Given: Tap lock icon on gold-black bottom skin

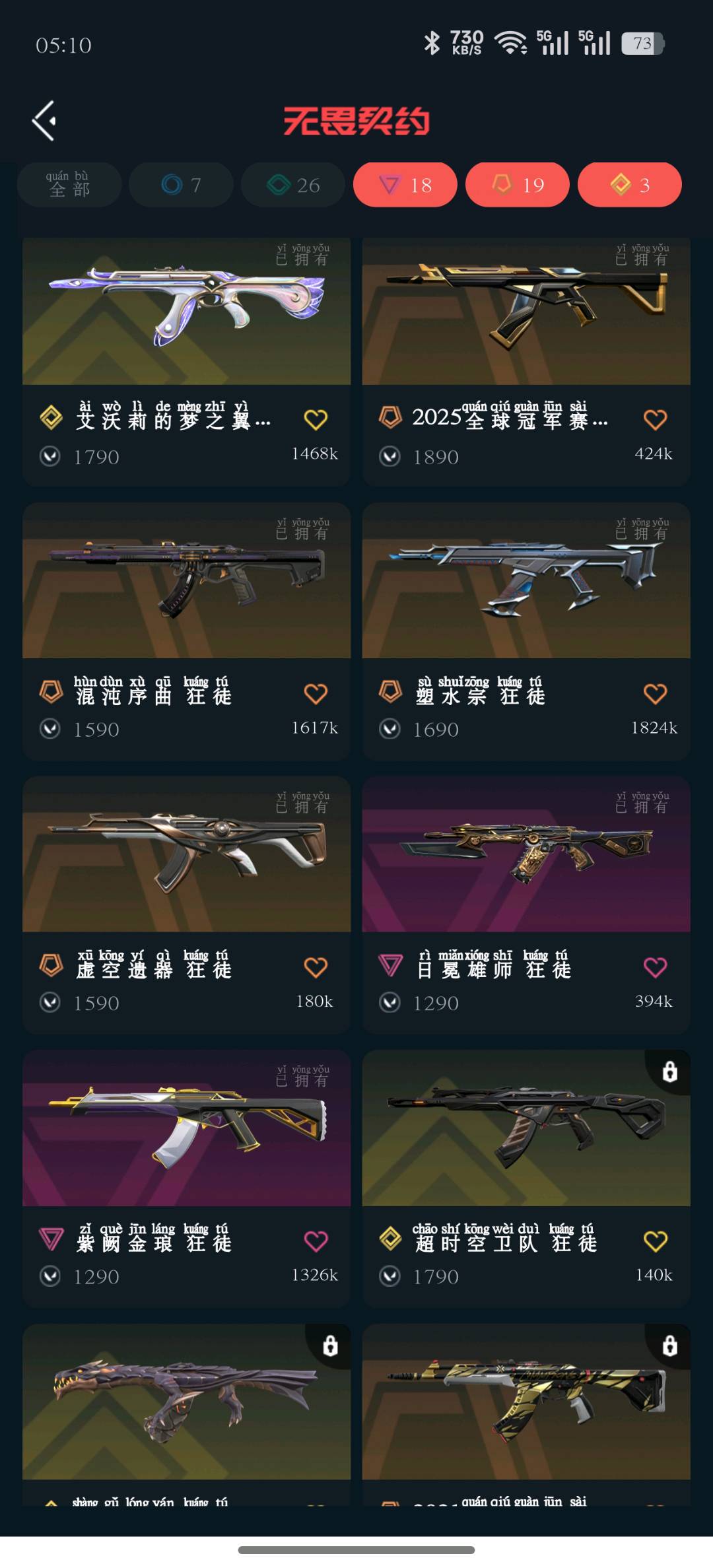Looking at the screenshot, I should click(x=669, y=1346).
